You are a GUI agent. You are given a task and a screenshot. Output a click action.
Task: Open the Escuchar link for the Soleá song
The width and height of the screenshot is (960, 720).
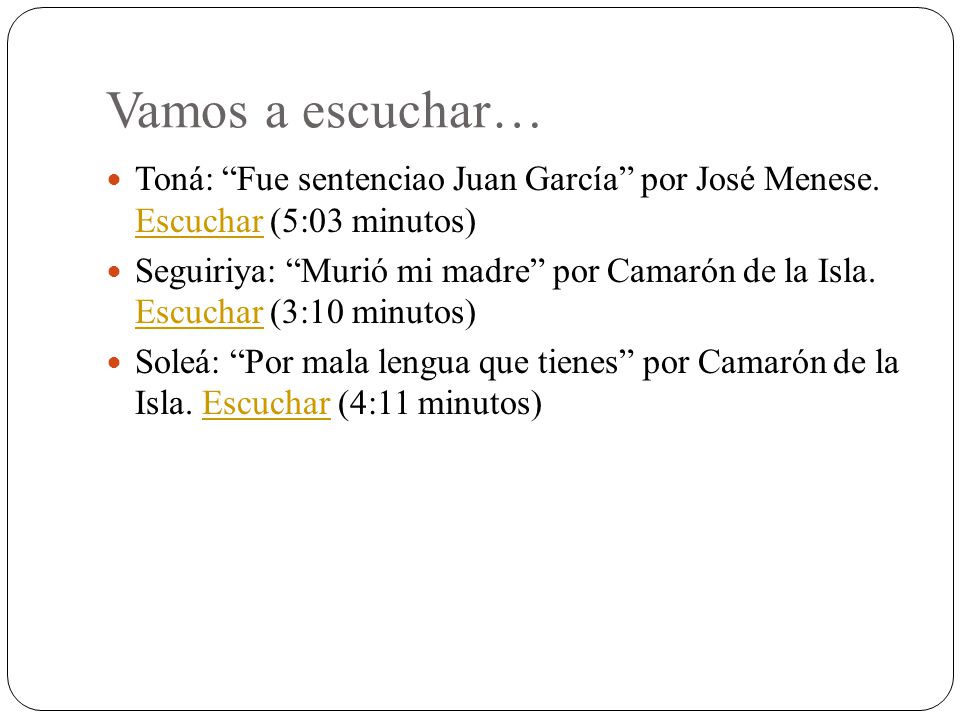click(x=266, y=403)
